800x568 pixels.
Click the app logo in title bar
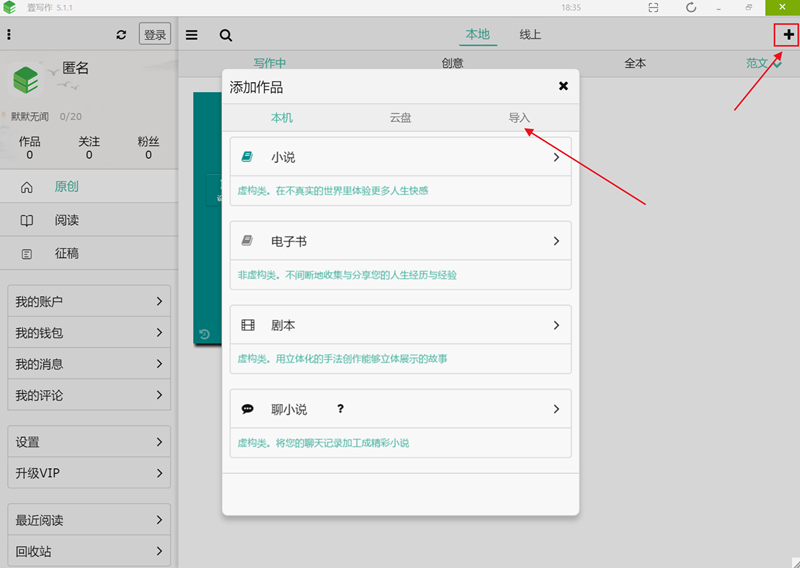9,7
